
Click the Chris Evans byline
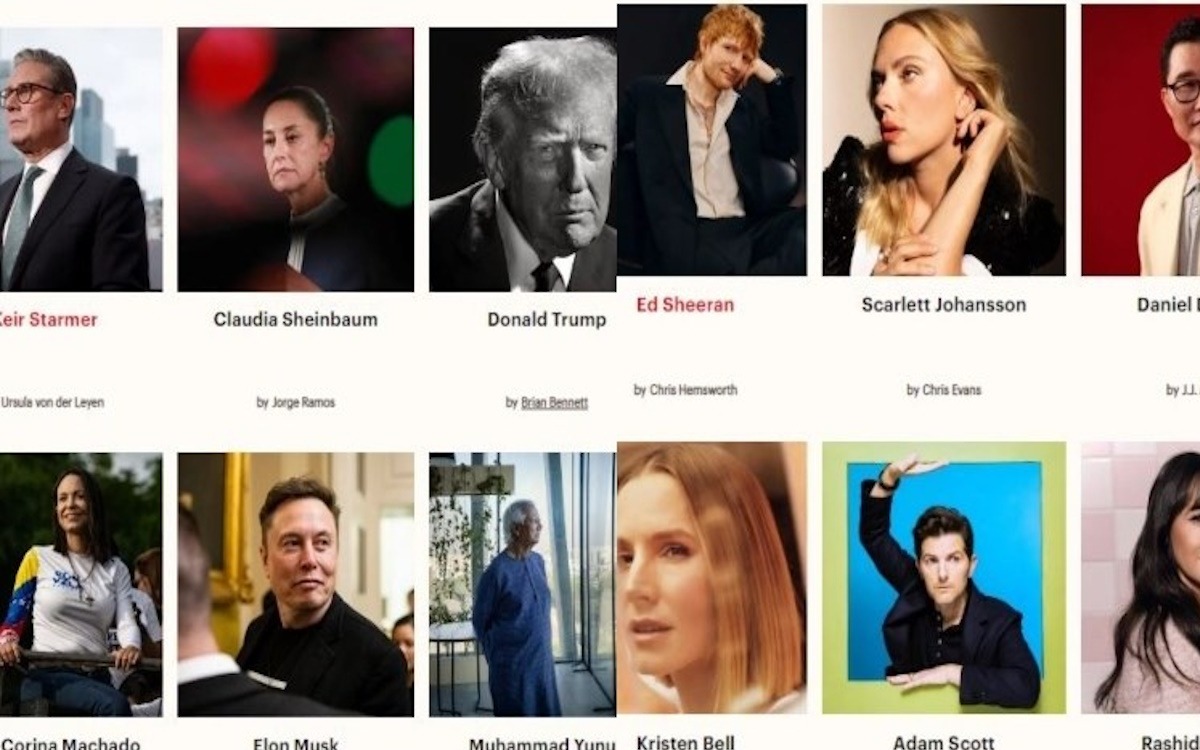tap(944, 390)
